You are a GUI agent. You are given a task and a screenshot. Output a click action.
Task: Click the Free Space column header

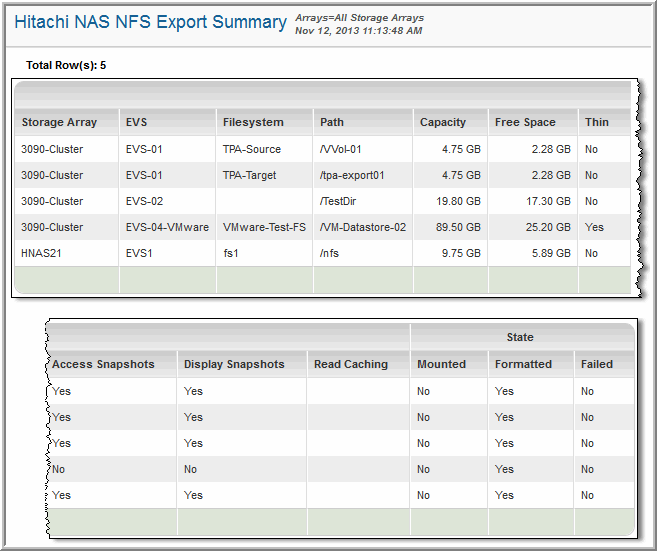[x=525, y=122]
